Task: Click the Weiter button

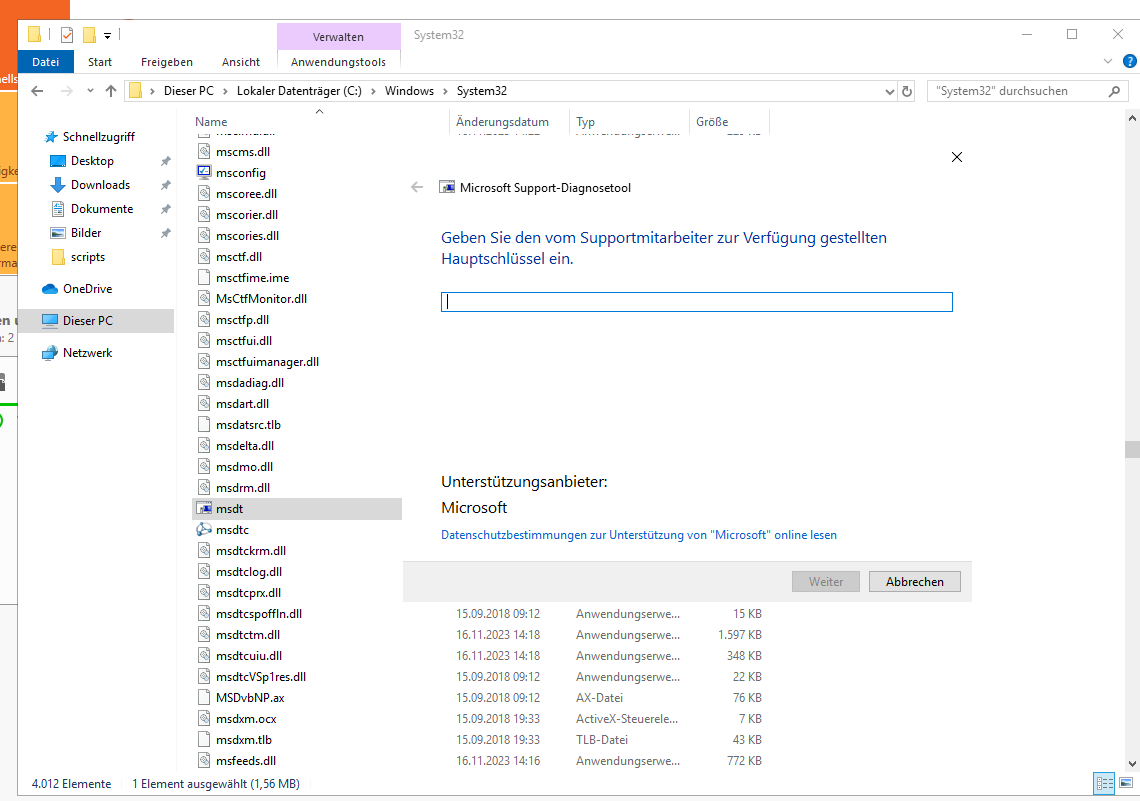Action: [x=826, y=581]
